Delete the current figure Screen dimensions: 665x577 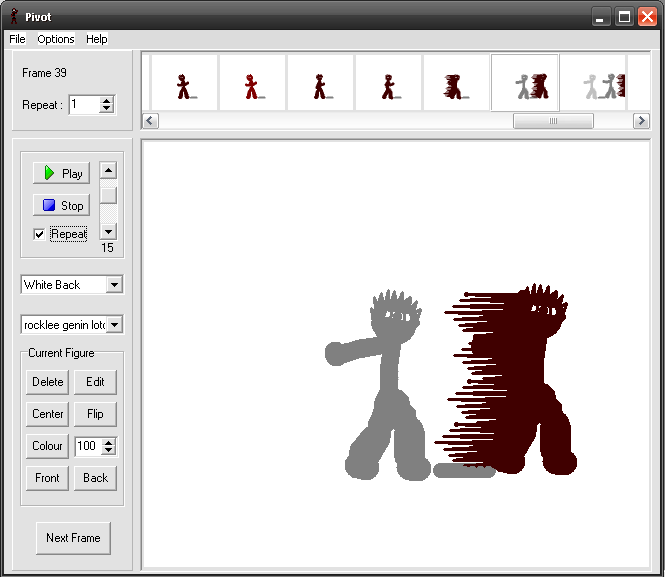pyautogui.click(x=48, y=382)
